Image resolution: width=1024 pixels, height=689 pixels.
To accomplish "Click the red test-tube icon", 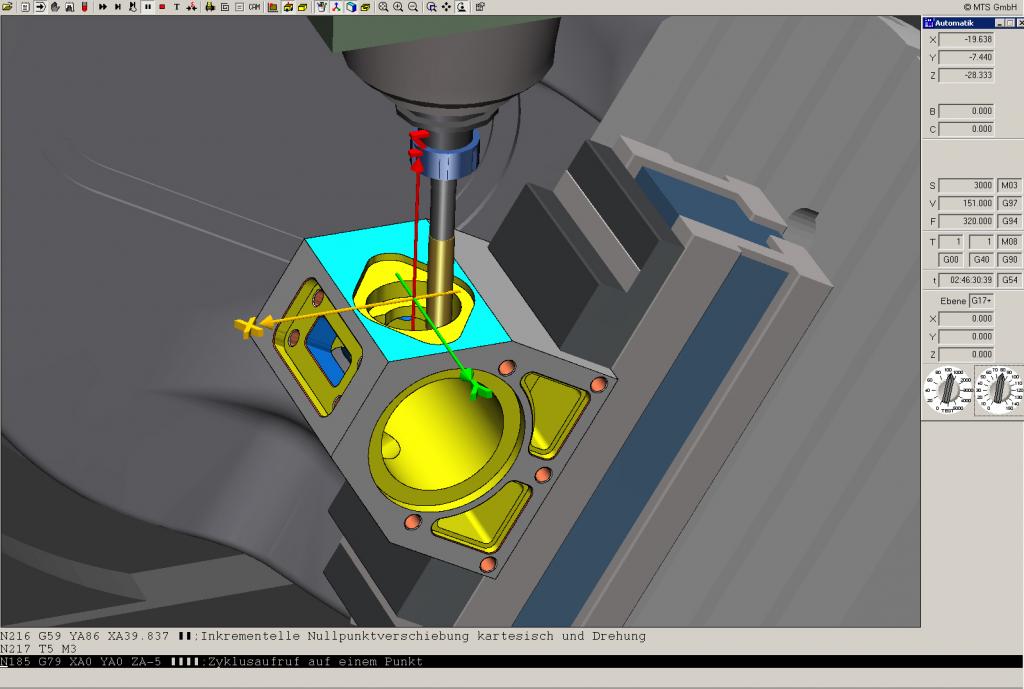I will coord(85,7).
